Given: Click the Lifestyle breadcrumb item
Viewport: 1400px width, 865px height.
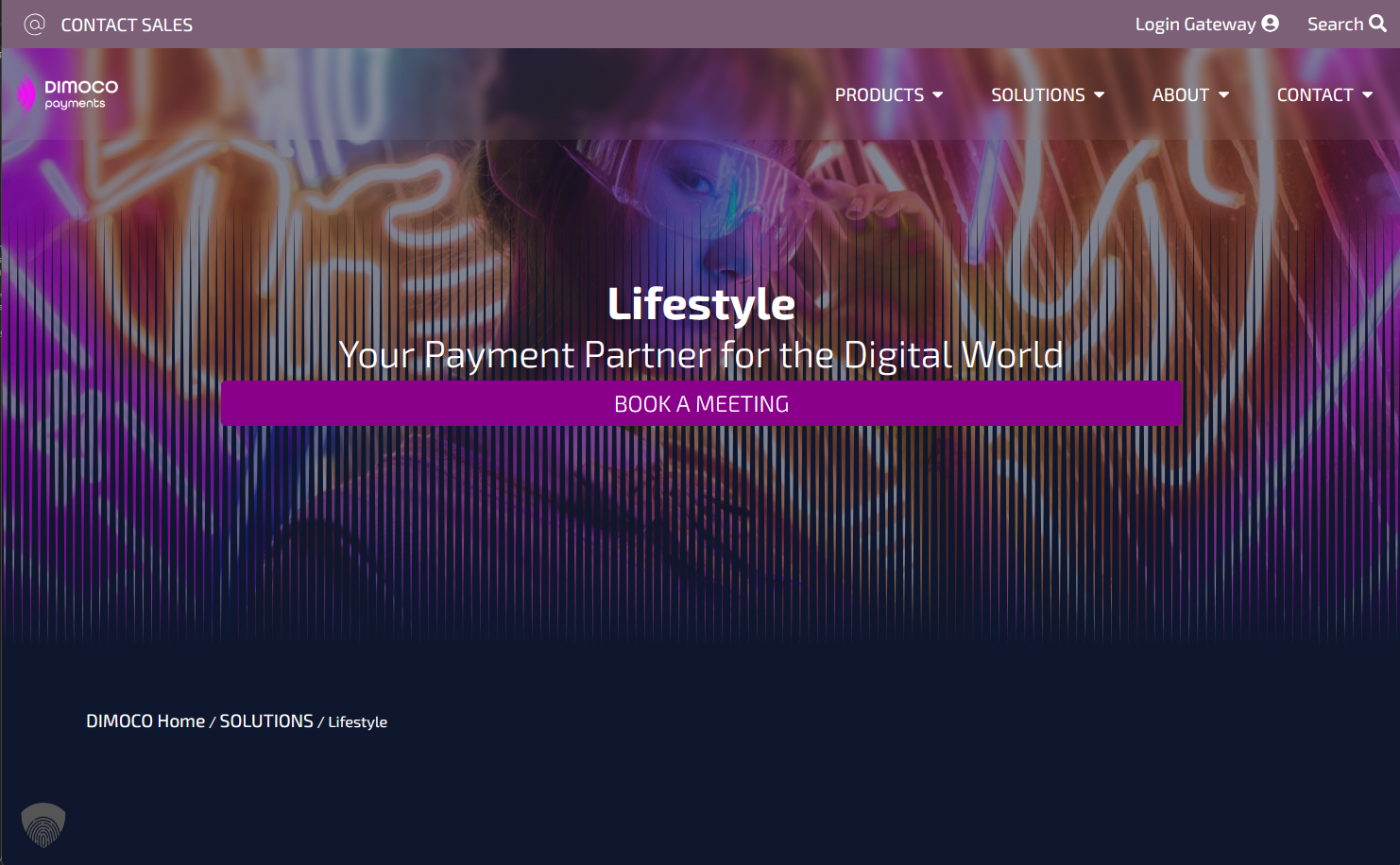Looking at the screenshot, I should [357, 722].
